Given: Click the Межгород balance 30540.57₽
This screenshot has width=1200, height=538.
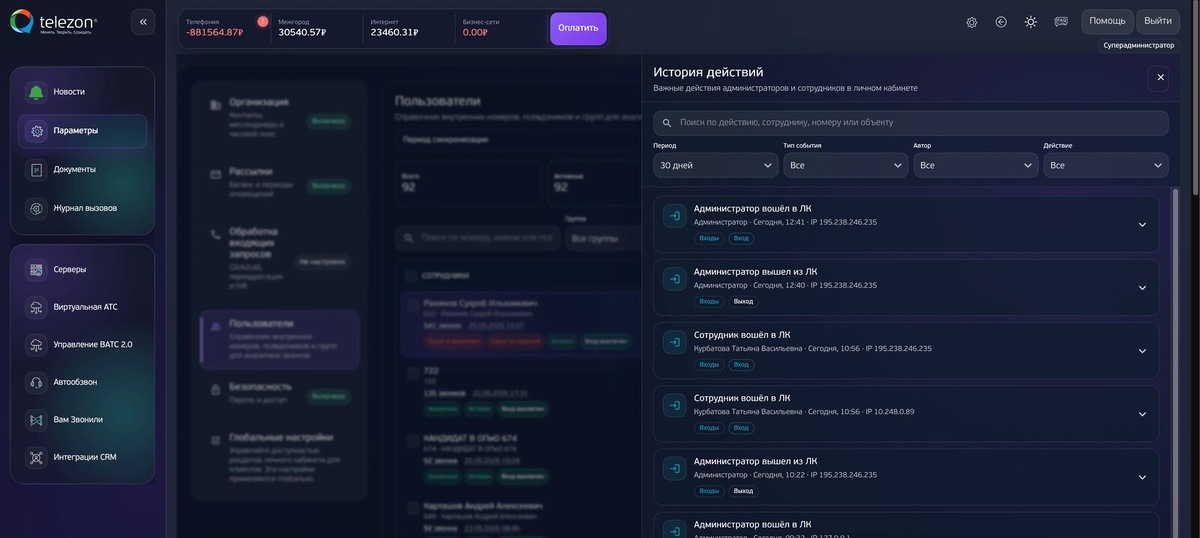Looking at the screenshot, I should [302, 32].
